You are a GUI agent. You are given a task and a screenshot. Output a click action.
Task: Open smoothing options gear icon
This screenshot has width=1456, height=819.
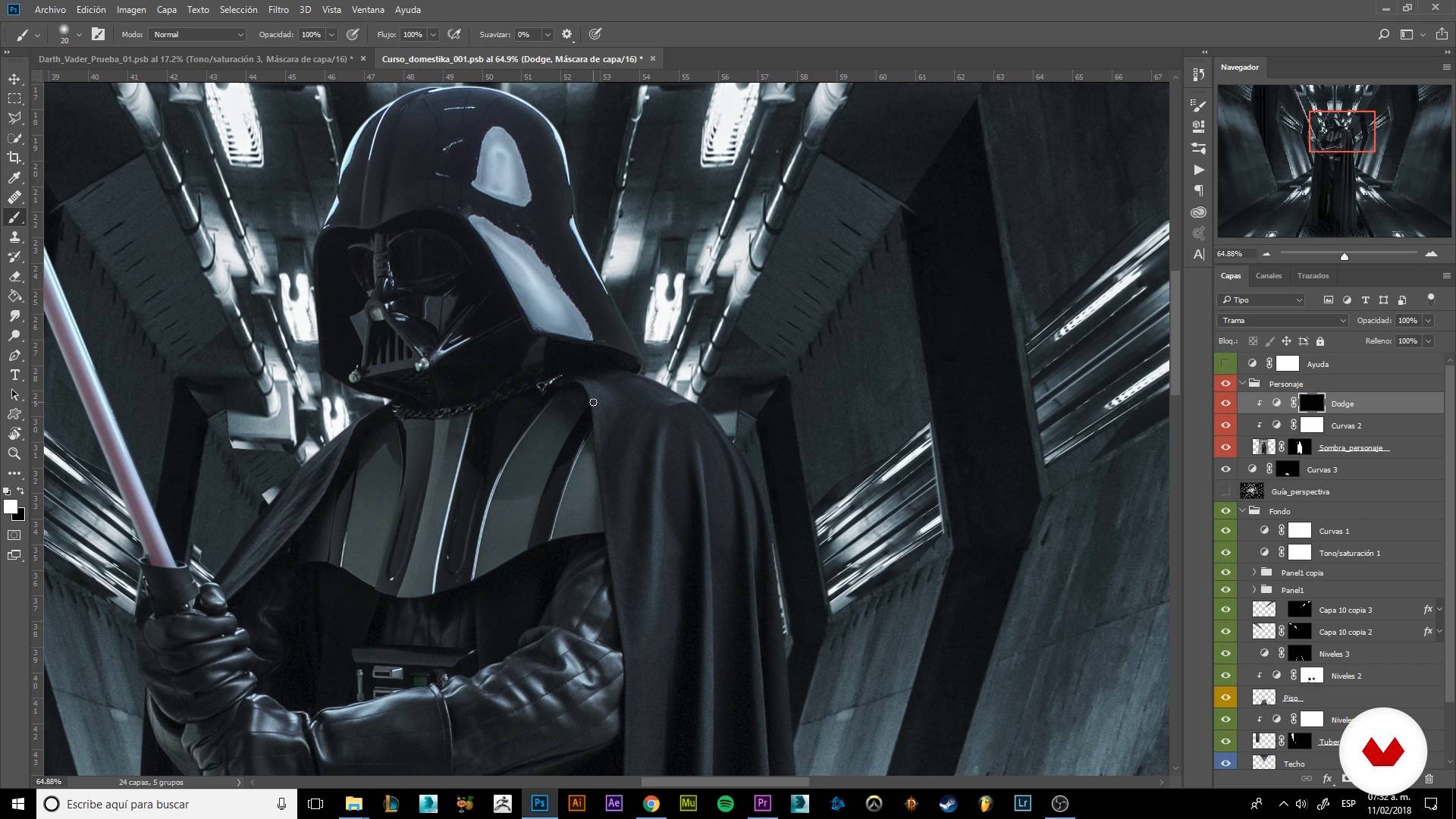[x=566, y=34]
